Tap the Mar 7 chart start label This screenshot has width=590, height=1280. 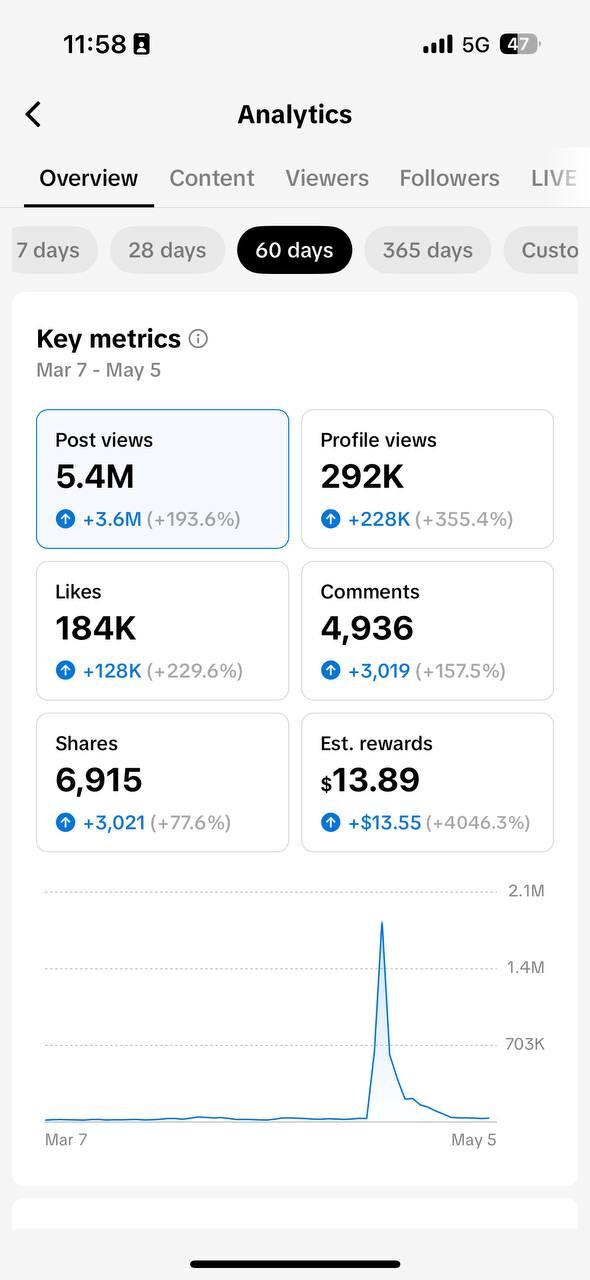click(x=66, y=1140)
